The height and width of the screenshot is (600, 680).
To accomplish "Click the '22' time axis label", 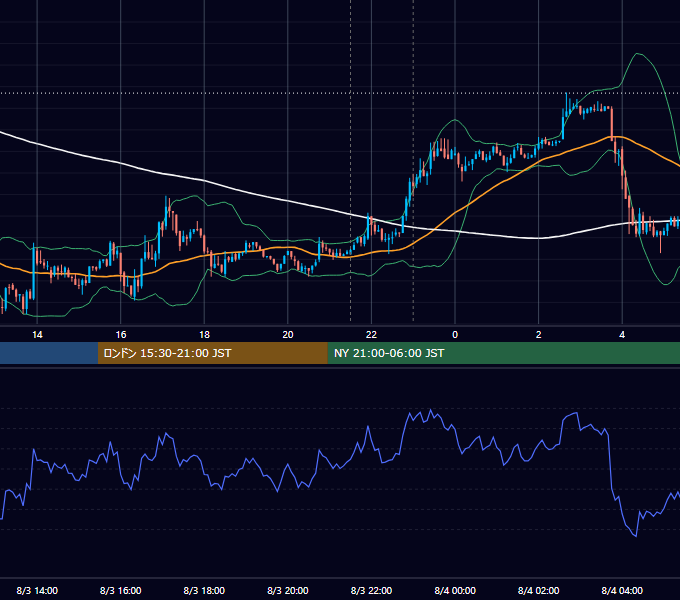I will click(371, 335).
